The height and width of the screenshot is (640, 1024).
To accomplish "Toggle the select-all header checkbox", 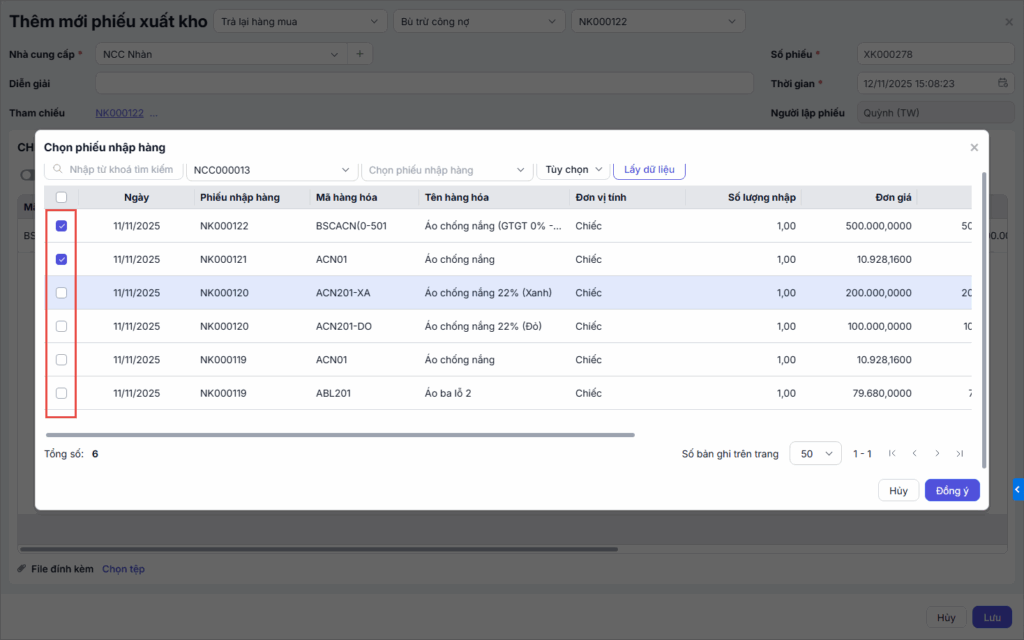I will point(61,198).
